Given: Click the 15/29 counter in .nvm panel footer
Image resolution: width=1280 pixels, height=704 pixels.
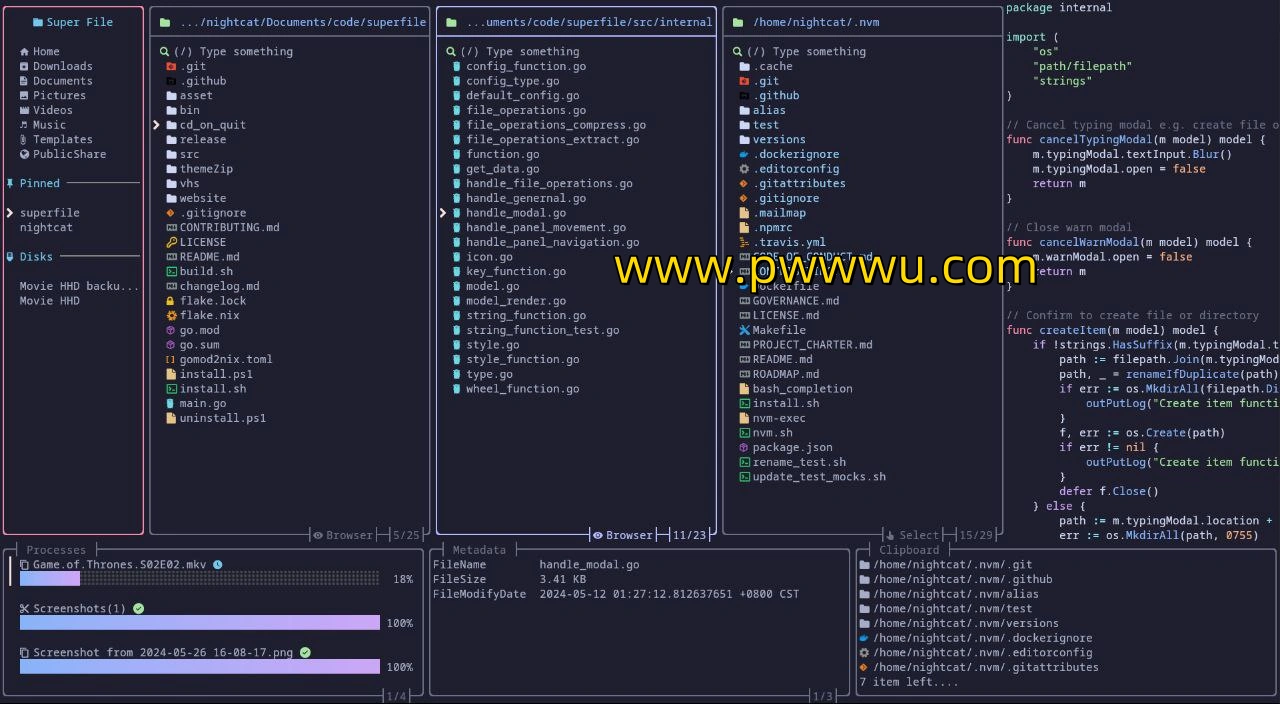Looking at the screenshot, I should click(x=976, y=535).
